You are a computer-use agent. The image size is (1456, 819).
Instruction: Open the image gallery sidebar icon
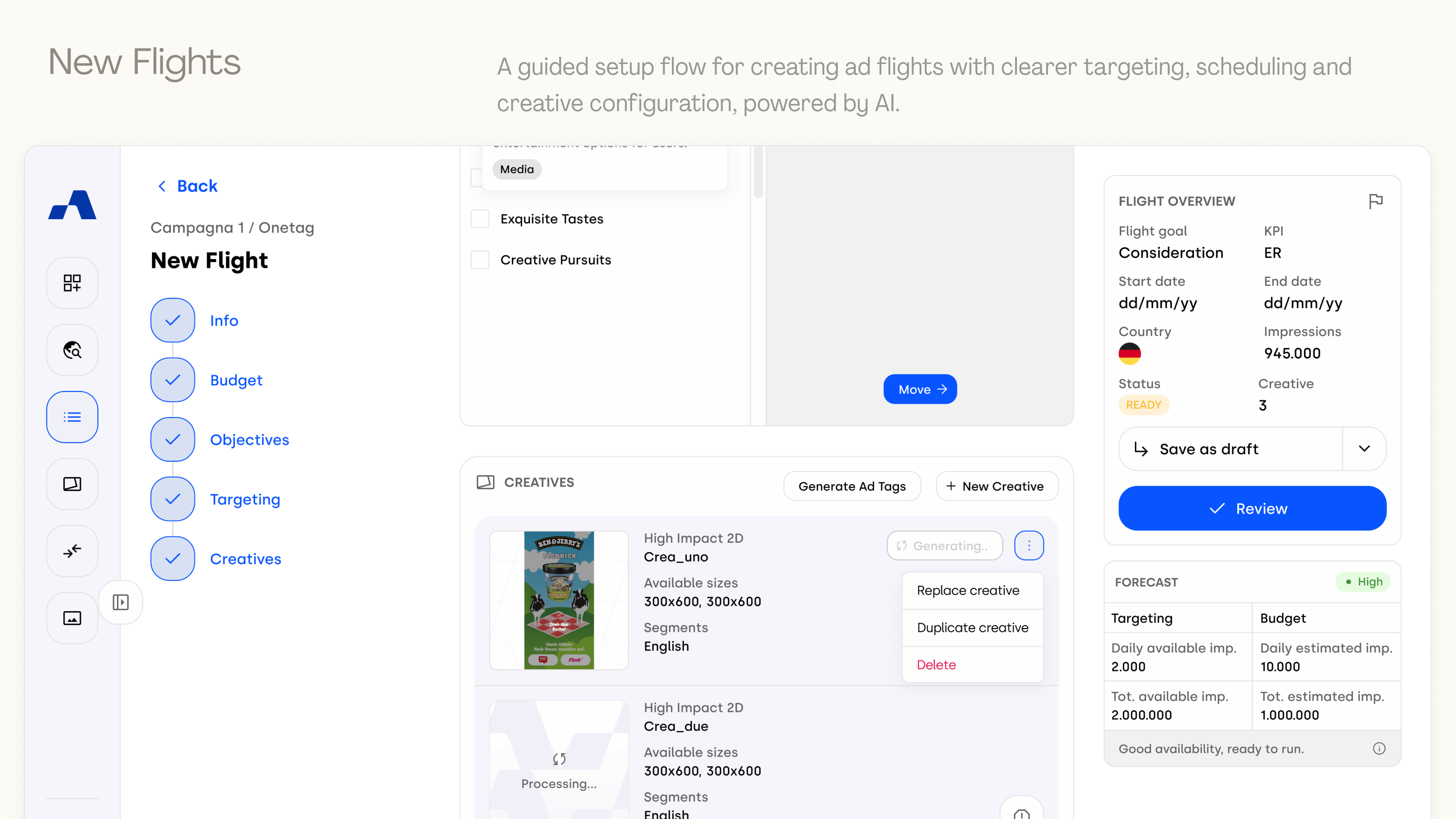click(72, 618)
